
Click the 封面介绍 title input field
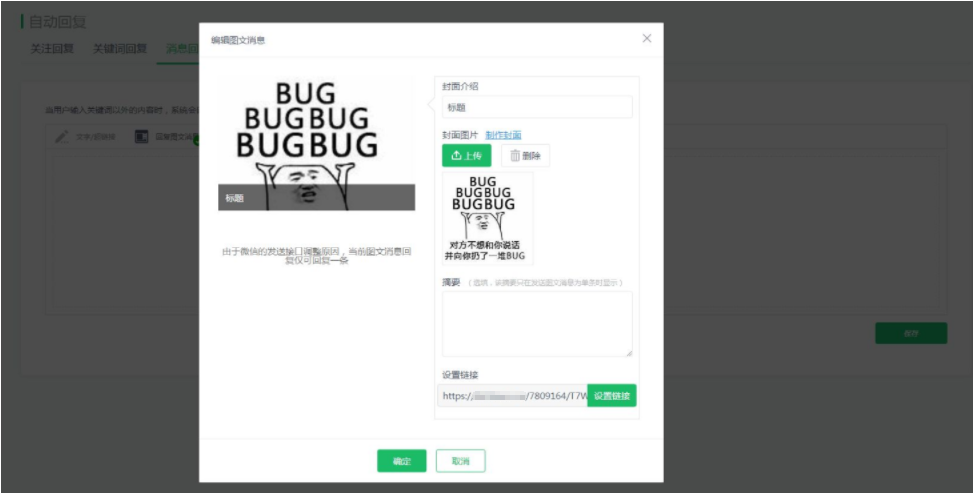coord(537,107)
